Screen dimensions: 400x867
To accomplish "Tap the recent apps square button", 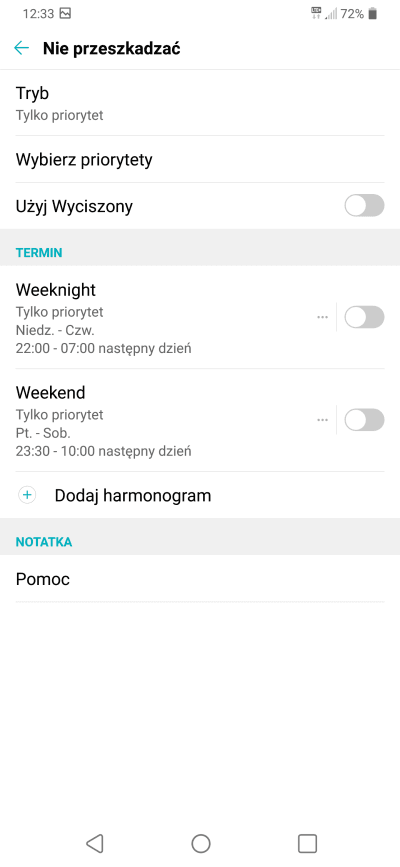I will coord(307,843).
